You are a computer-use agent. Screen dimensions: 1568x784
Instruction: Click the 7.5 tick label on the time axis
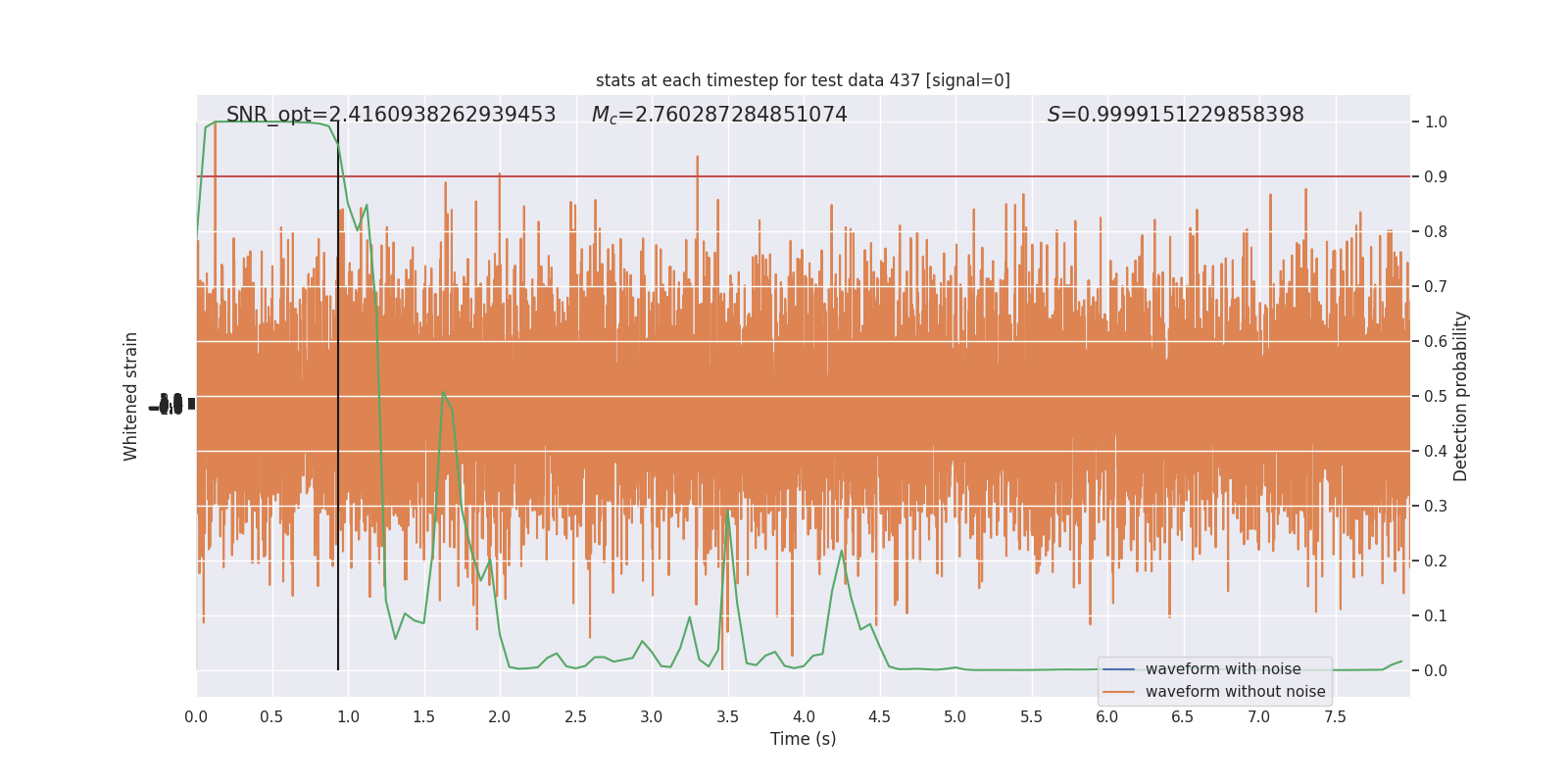[1335, 717]
